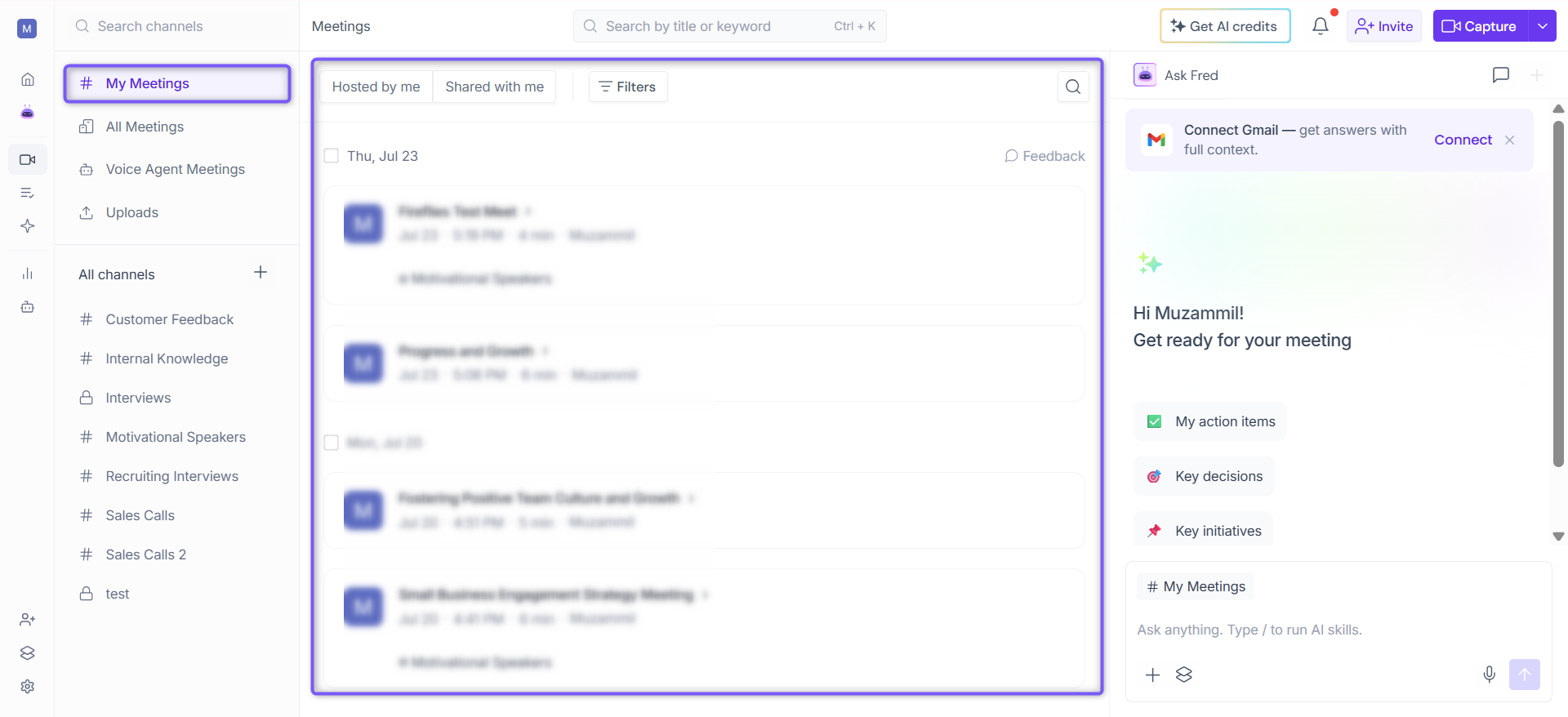Click the Capture button

1481,26
